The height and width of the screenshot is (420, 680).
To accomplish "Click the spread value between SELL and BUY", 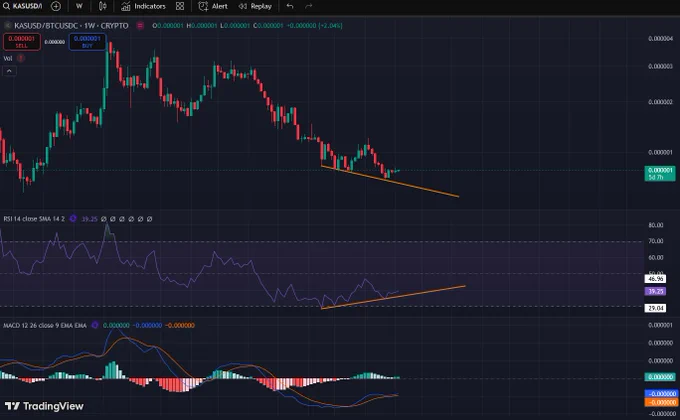I will pyautogui.click(x=55, y=42).
